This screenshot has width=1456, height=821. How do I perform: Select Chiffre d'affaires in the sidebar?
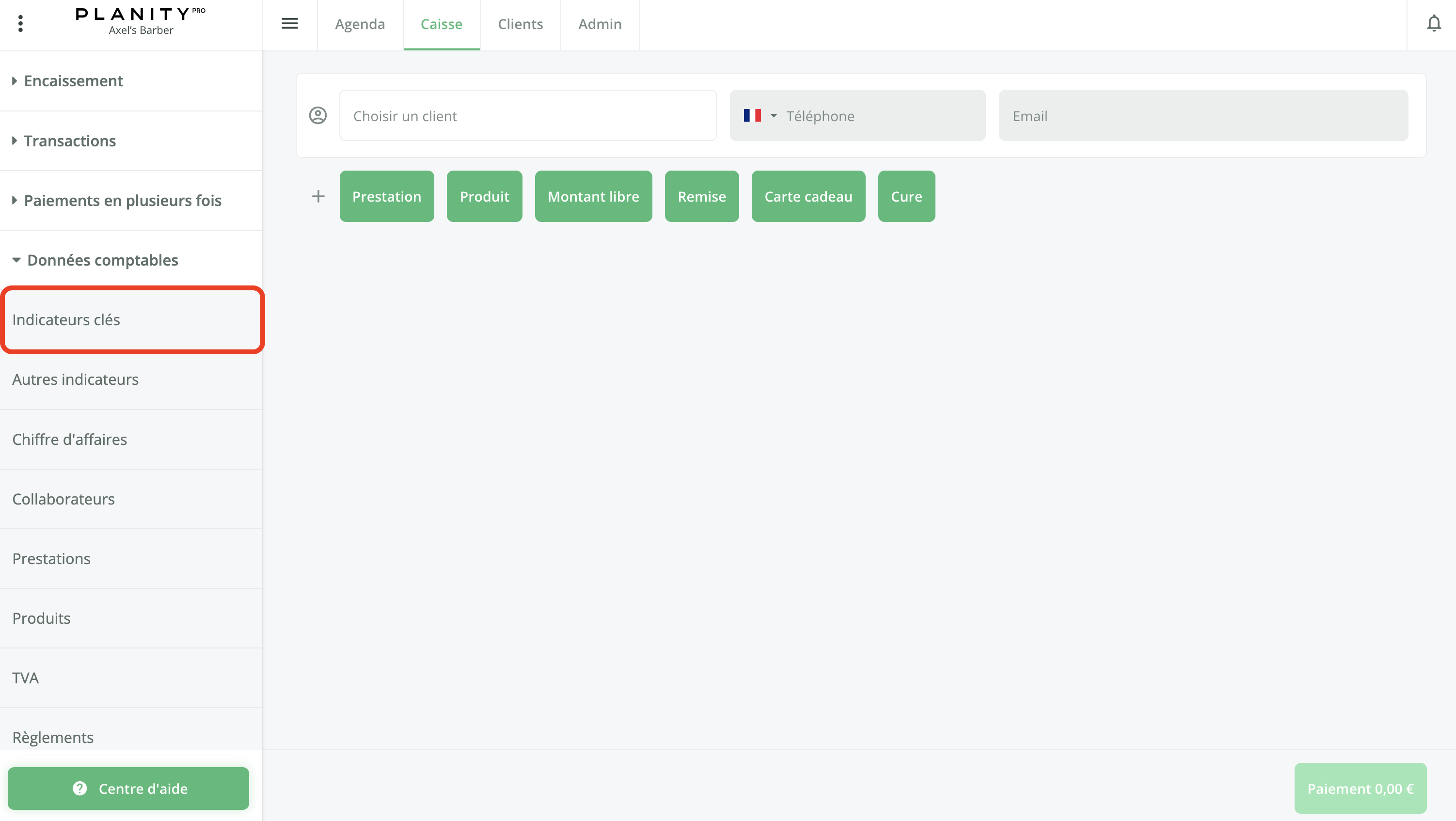69,439
